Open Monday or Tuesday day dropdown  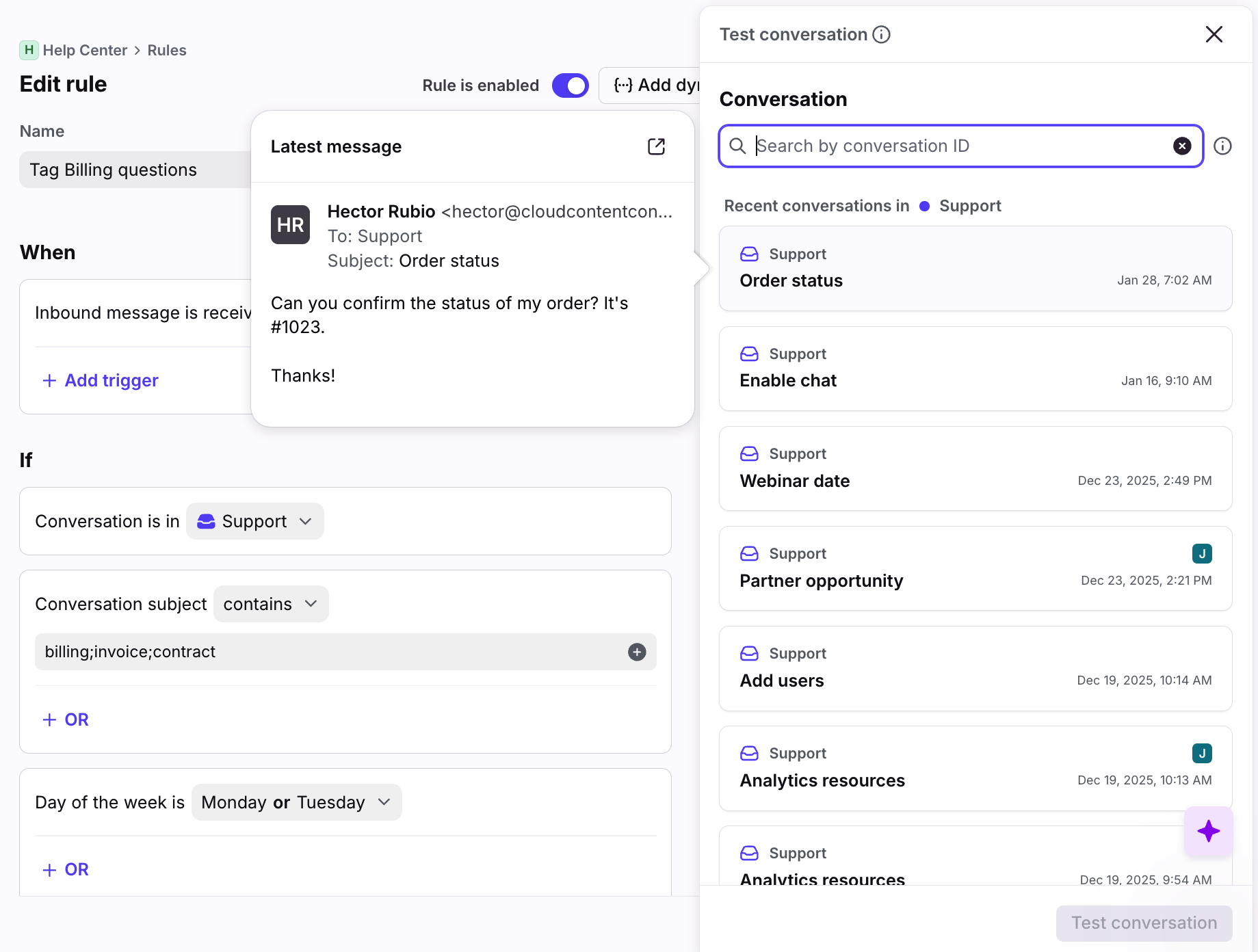(x=296, y=802)
